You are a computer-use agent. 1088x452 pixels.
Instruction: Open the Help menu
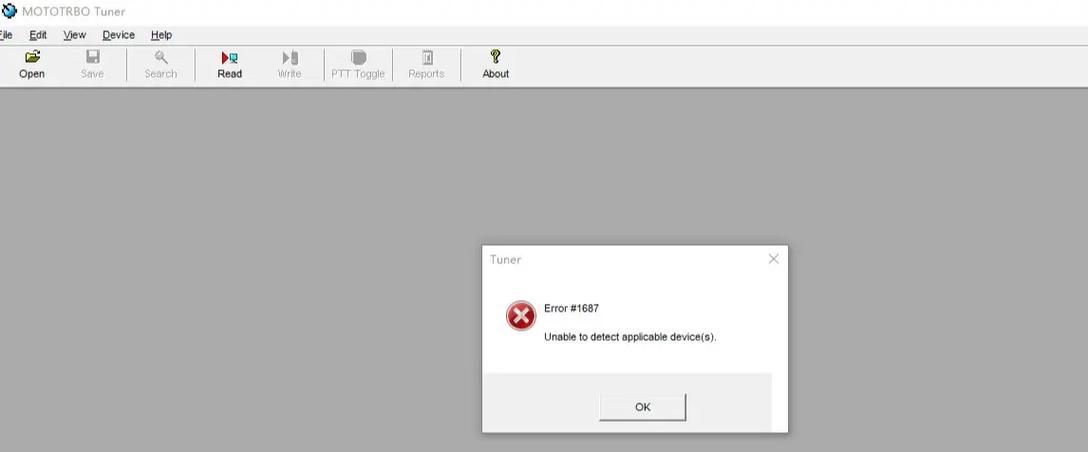coord(161,35)
